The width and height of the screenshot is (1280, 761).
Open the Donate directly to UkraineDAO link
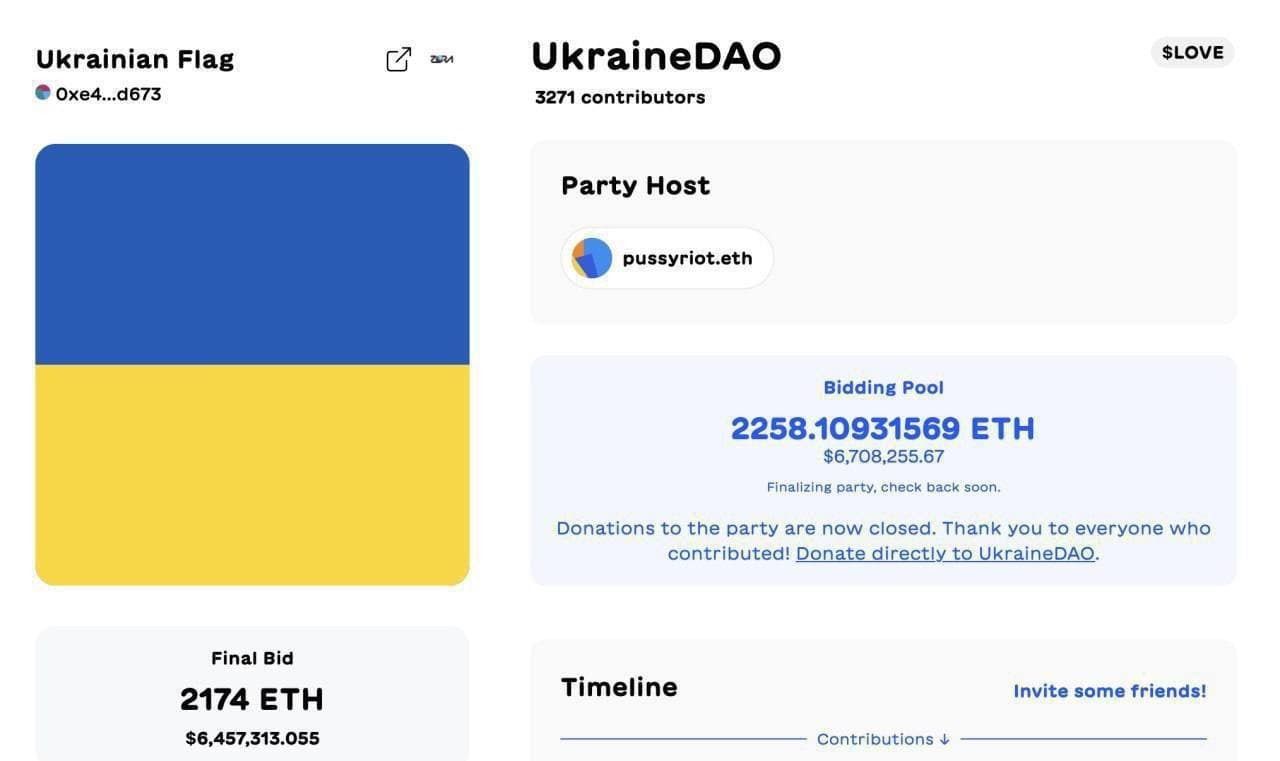tap(945, 554)
